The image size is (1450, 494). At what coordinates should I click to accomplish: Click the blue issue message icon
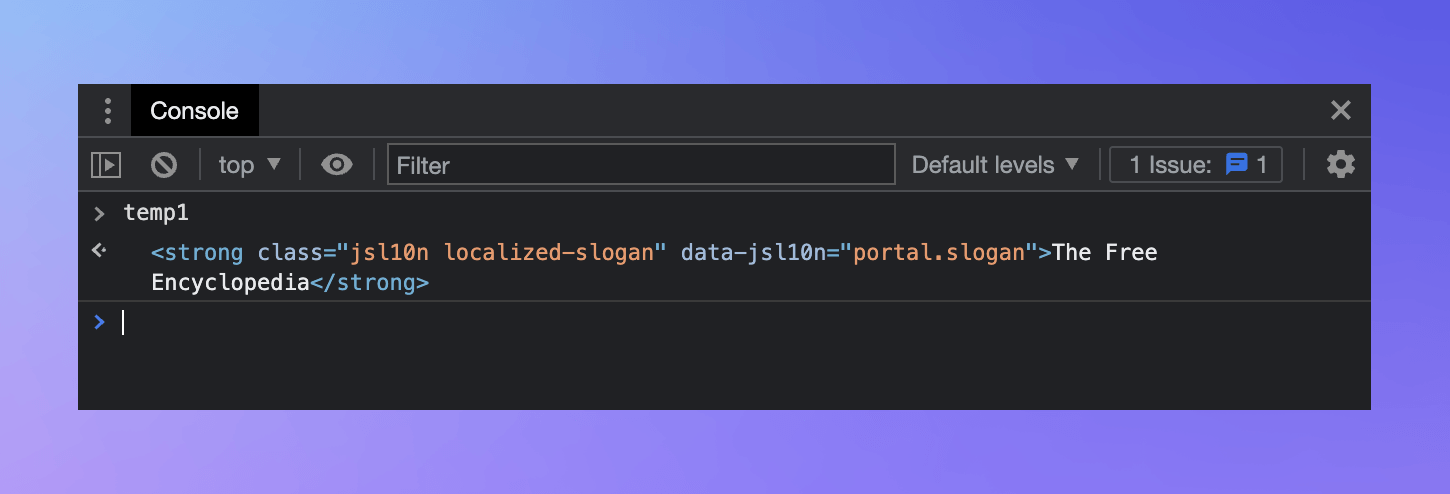1237,164
